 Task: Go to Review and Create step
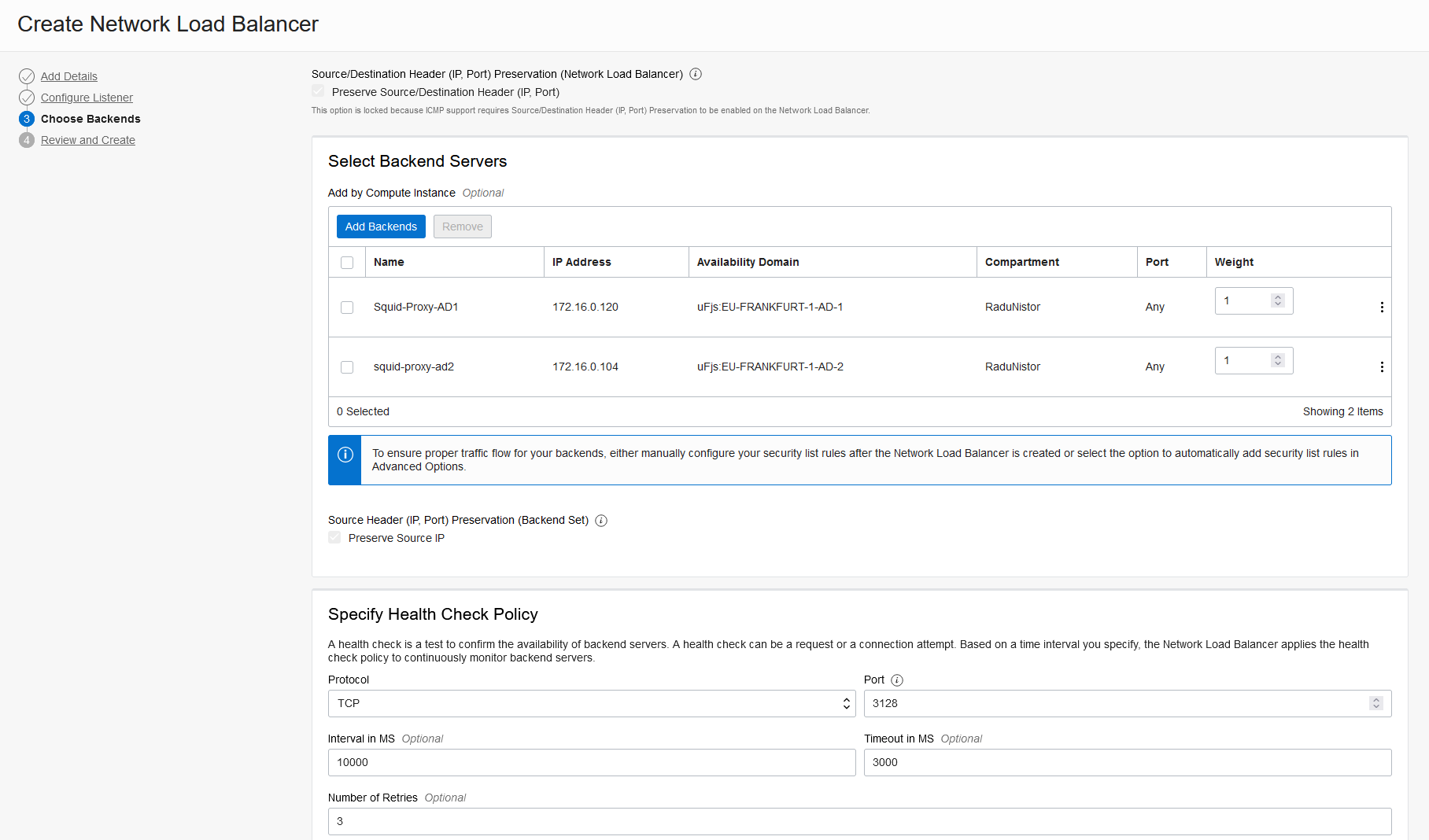(x=88, y=140)
